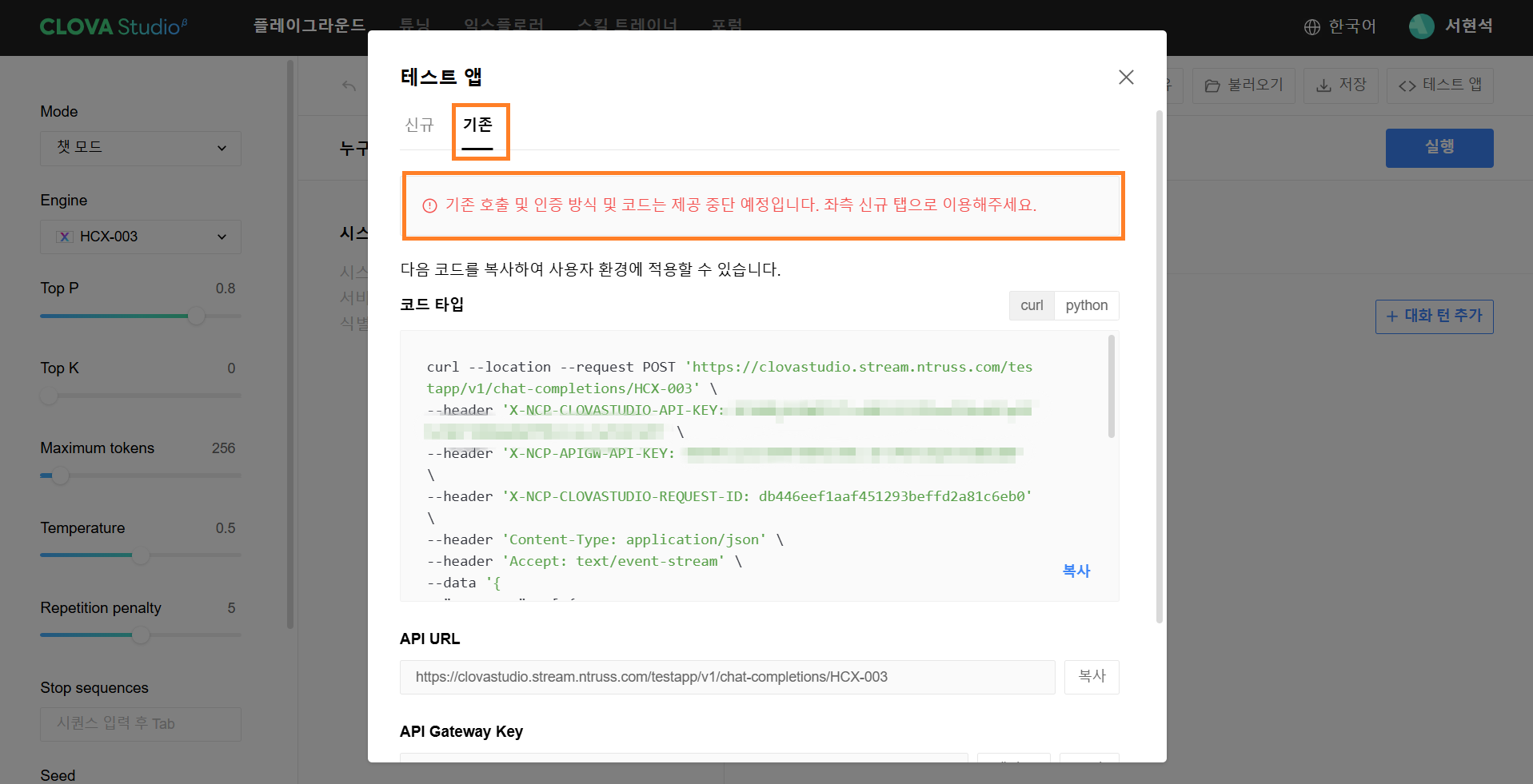1533x784 pixels.
Task: Click the Maximum tokens value 256
Action: [224, 448]
